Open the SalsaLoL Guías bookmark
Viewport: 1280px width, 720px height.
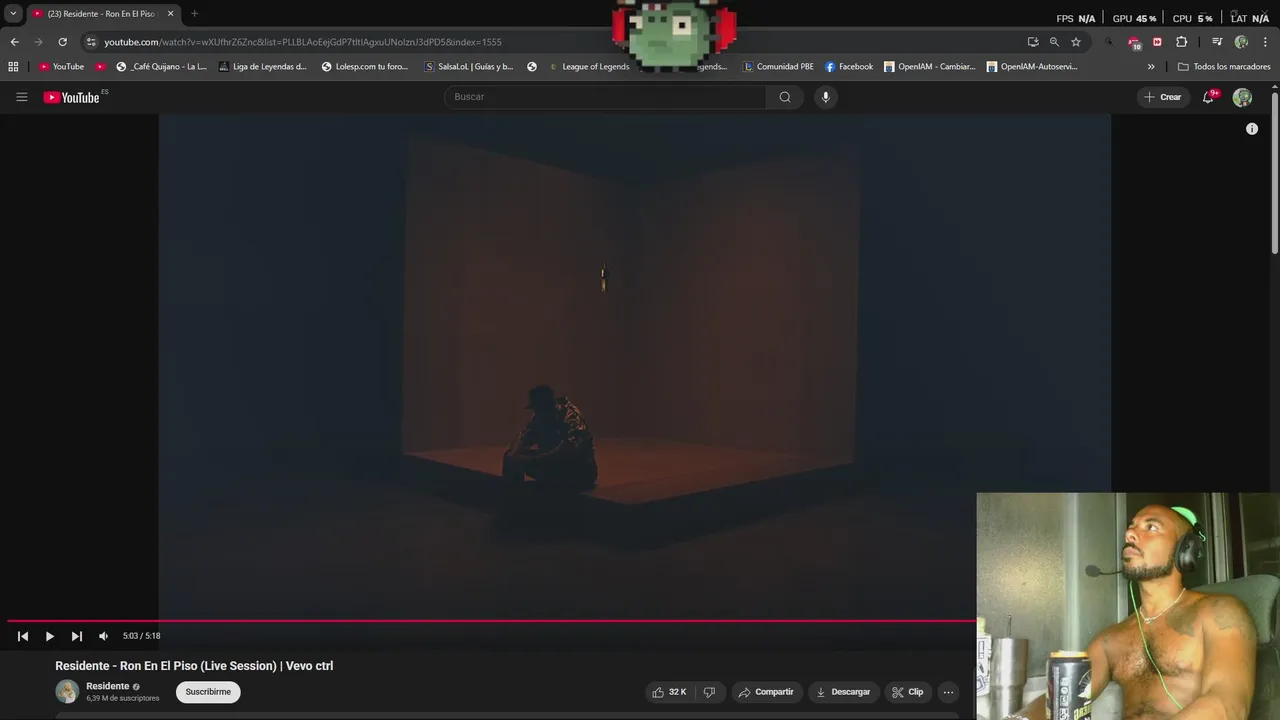(x=469, y=67)
